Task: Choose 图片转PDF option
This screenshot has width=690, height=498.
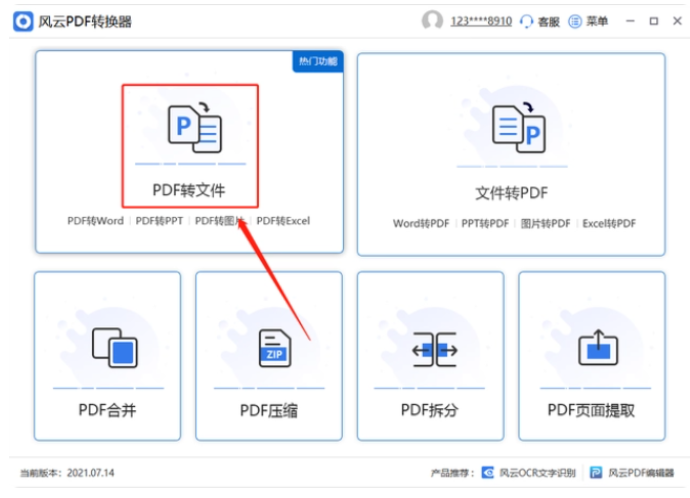Action: click(545, 223)
